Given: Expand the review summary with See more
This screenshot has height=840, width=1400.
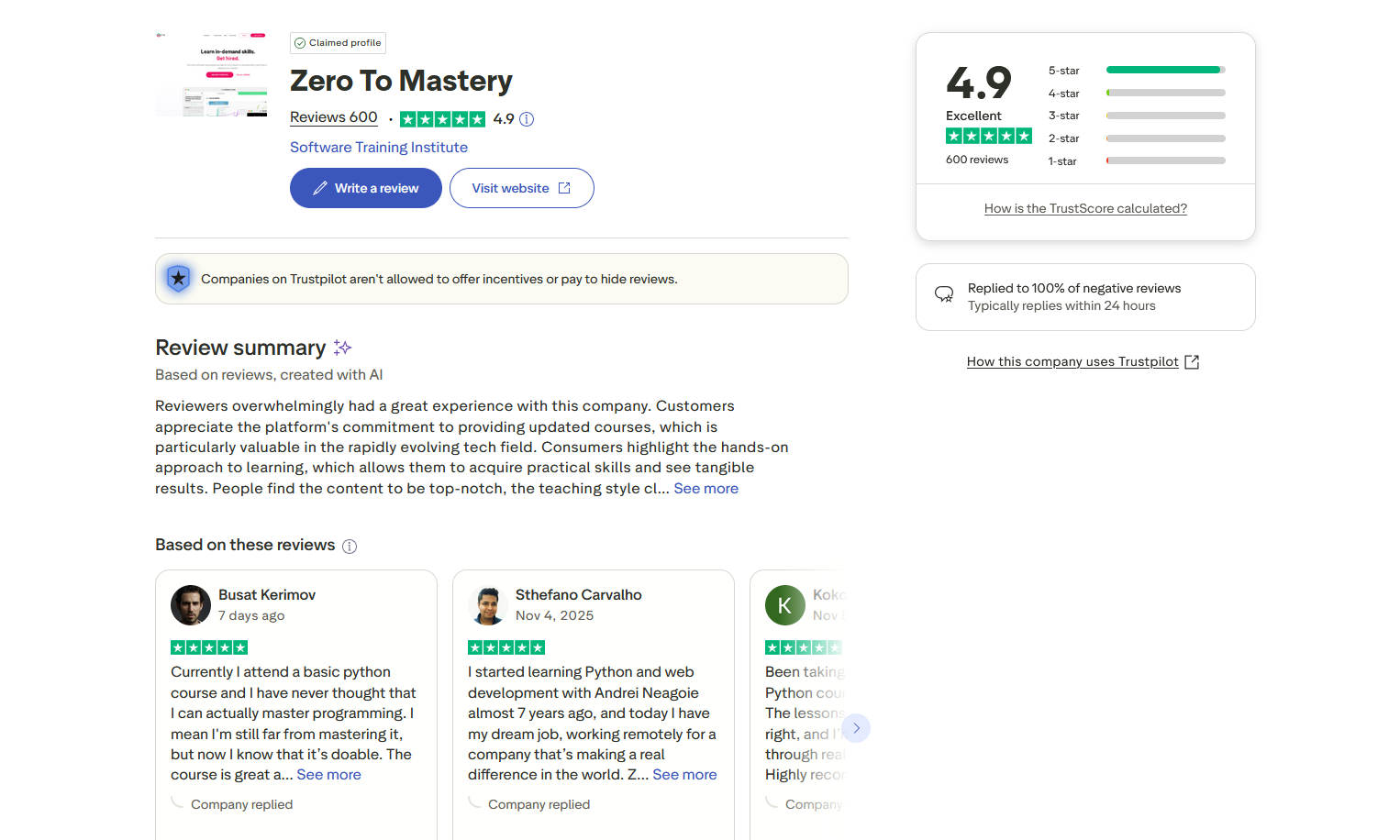Looking at the screenshot, I should coord(706,489).
